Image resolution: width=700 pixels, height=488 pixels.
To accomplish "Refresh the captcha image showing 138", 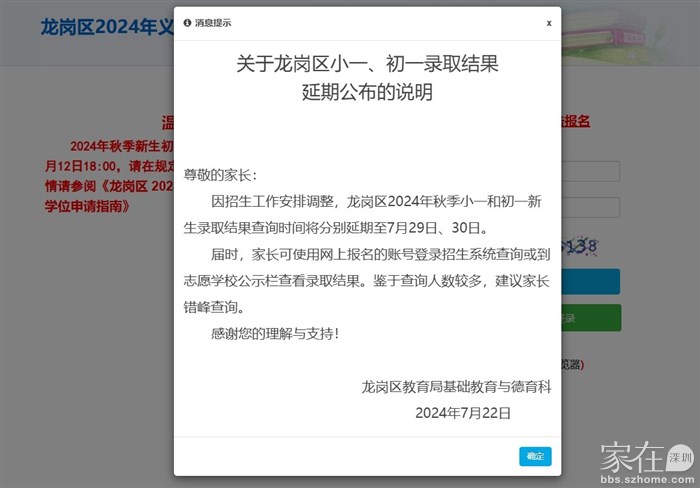I will [579, 246].
